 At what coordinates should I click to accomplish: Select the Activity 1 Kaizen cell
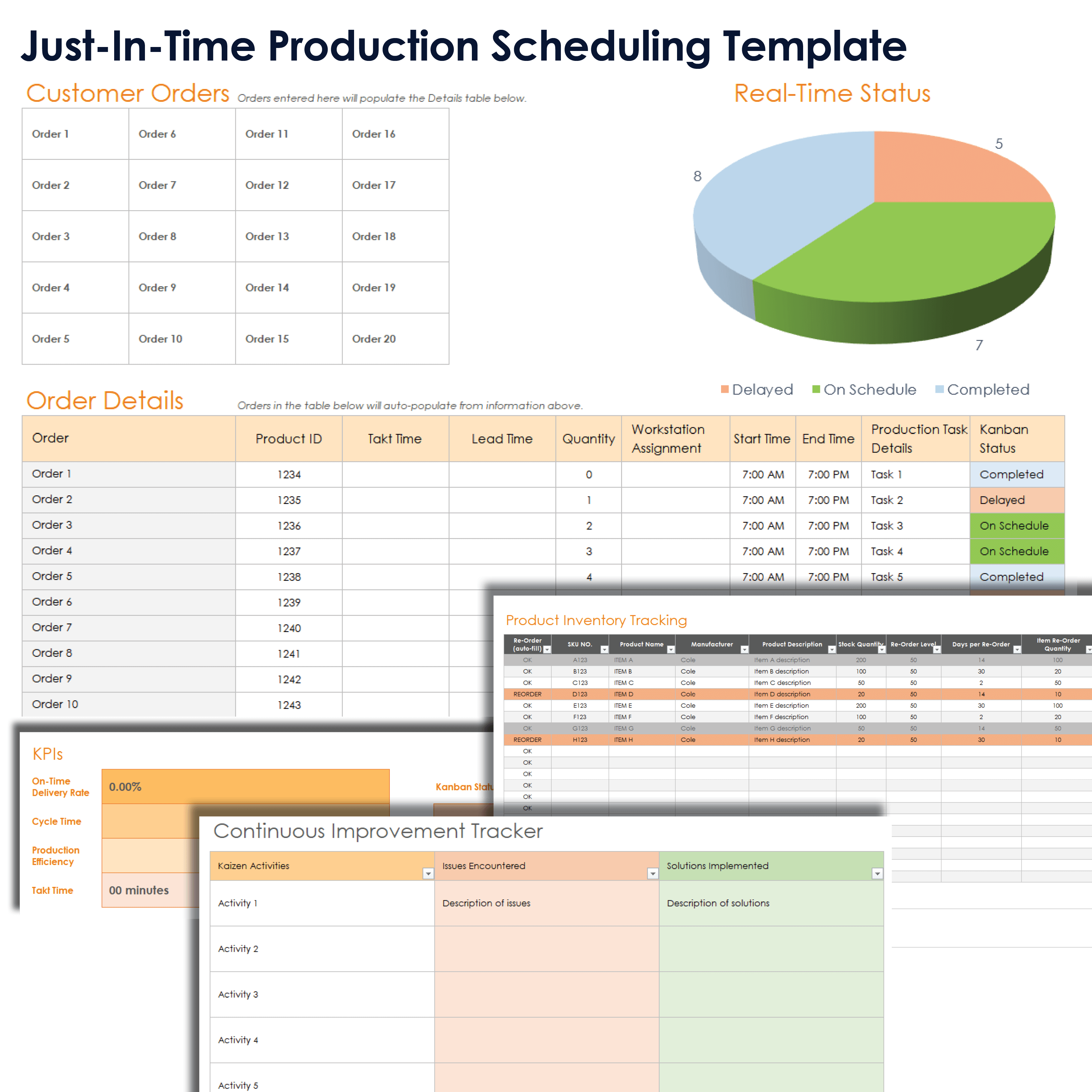click(x=322, y=903)
